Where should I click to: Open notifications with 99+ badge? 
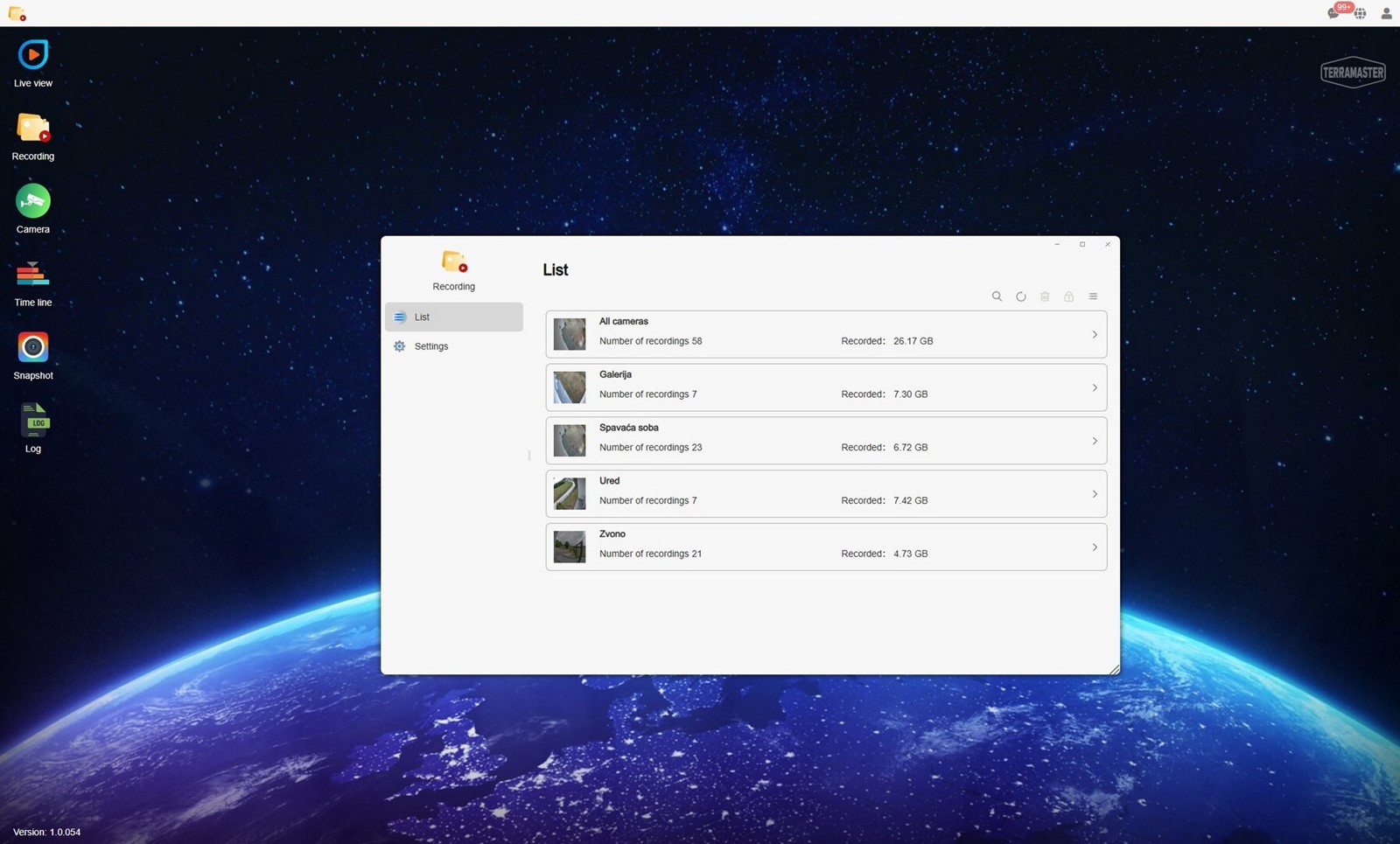click(x=1333, y=13)
